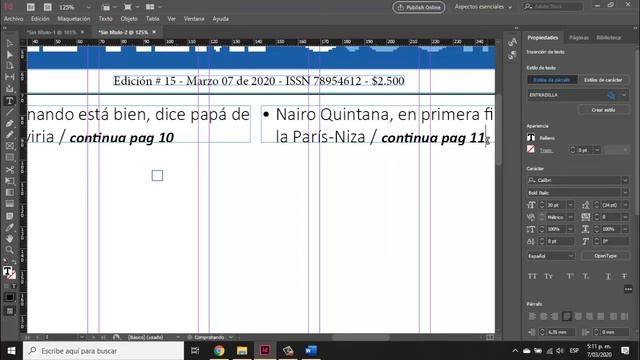The height and width of the screenshot is (360, 640).
Task: Click the Windows search box
Action: click(103, 351)
